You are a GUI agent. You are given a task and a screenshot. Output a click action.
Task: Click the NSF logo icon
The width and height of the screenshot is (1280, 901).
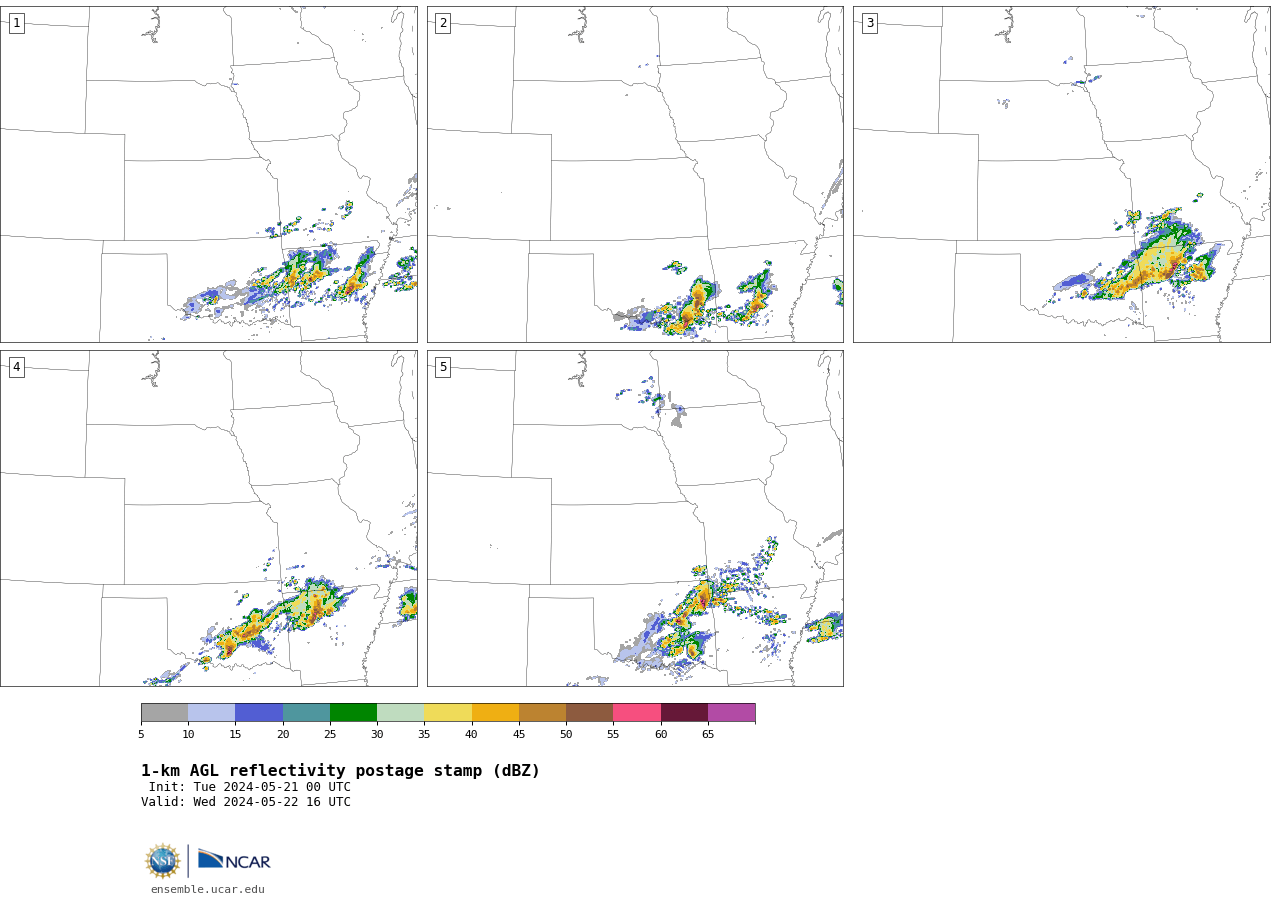(x=163, y=861)
